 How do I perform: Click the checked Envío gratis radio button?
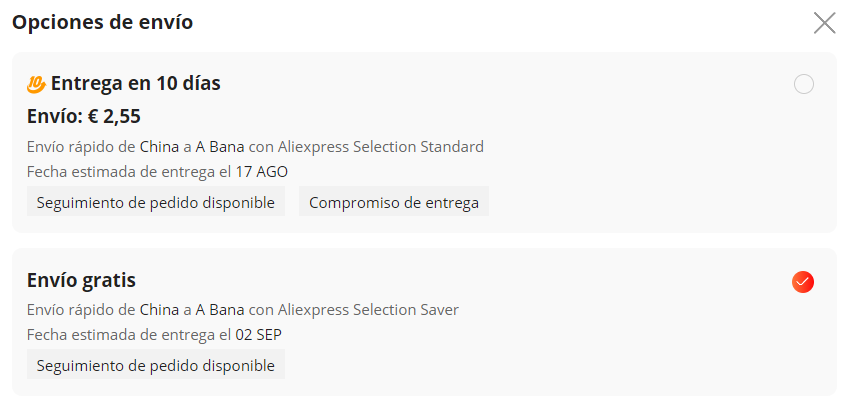coord(803,282)
